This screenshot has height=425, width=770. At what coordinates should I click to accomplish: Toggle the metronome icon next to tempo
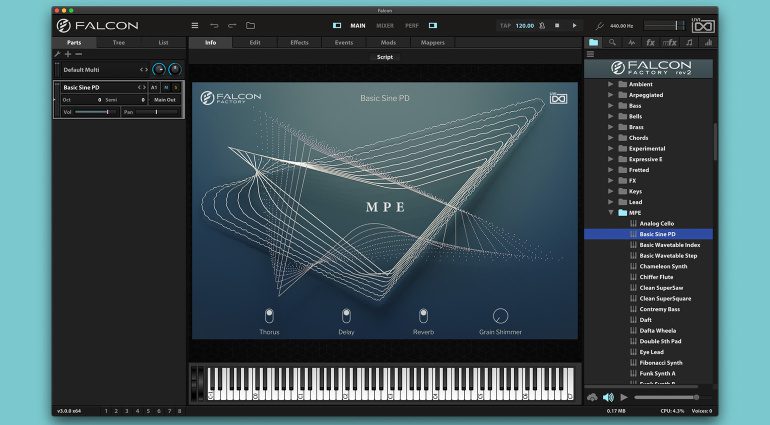tap(542, 26)
